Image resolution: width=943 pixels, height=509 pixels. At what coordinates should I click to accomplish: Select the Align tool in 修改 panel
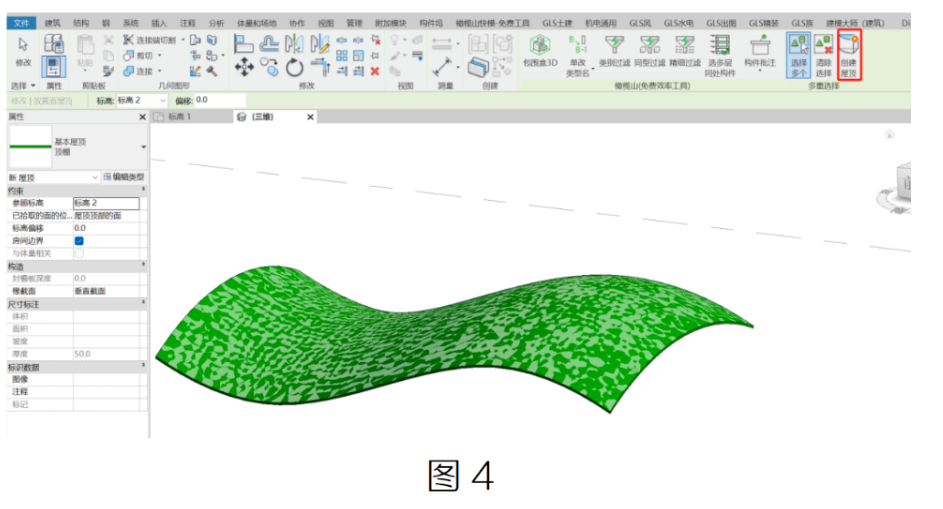pyautogui.click(x=244, y=44)
